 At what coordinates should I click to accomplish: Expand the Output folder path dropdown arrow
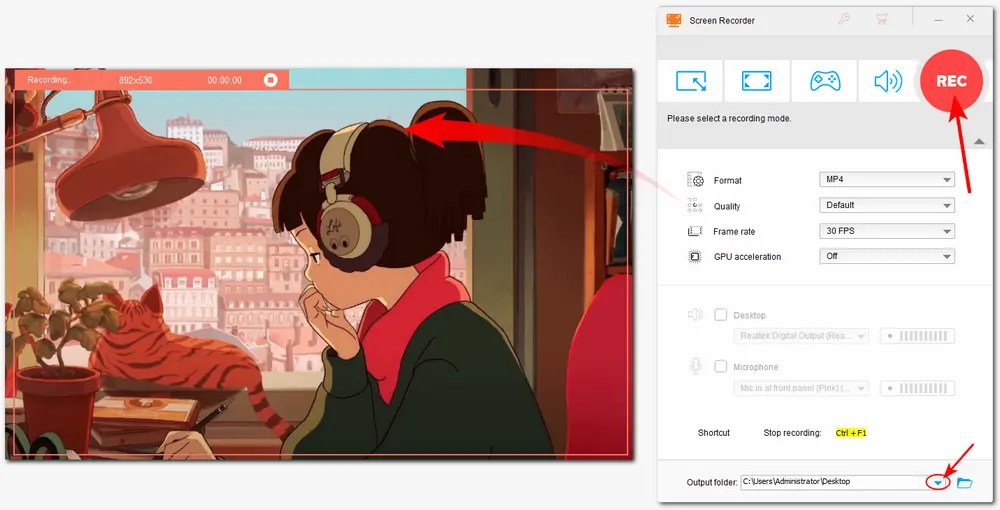coord(938,483)
